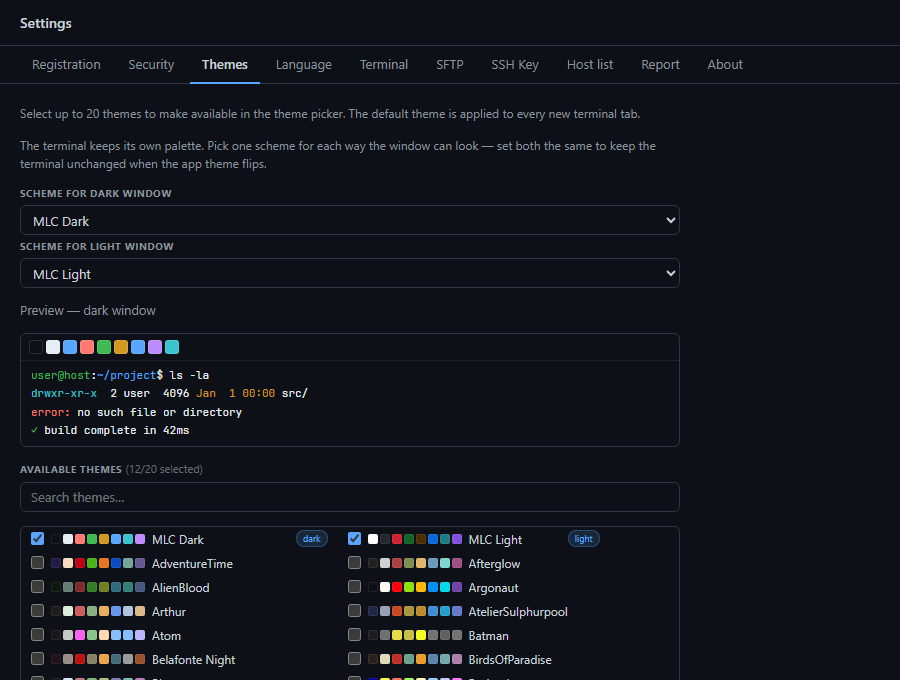
Task: Click the Preview — dark window label
Action: point(88,310)
